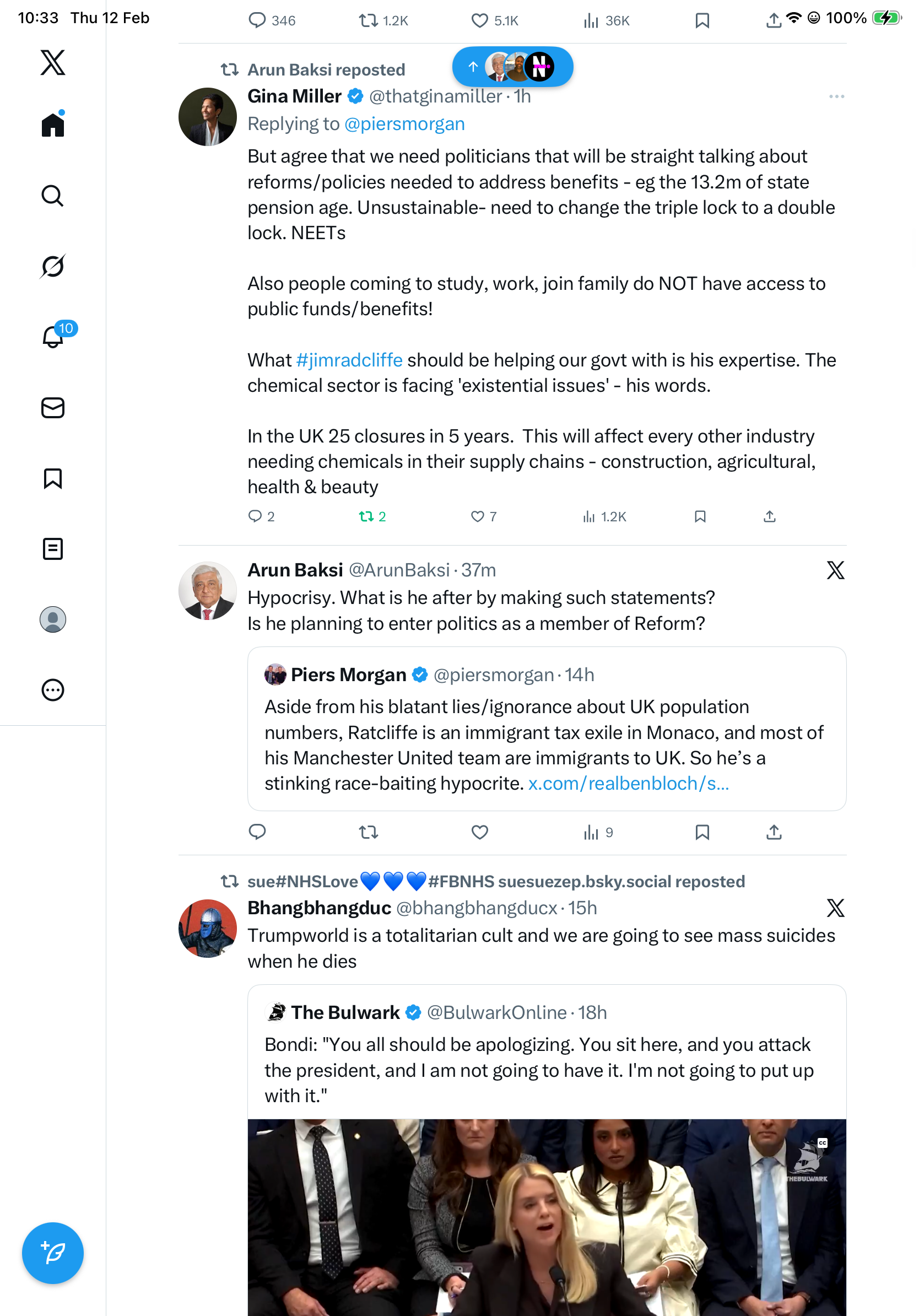
Task: Open sidebar More circle menu
Action: point(52,690)
